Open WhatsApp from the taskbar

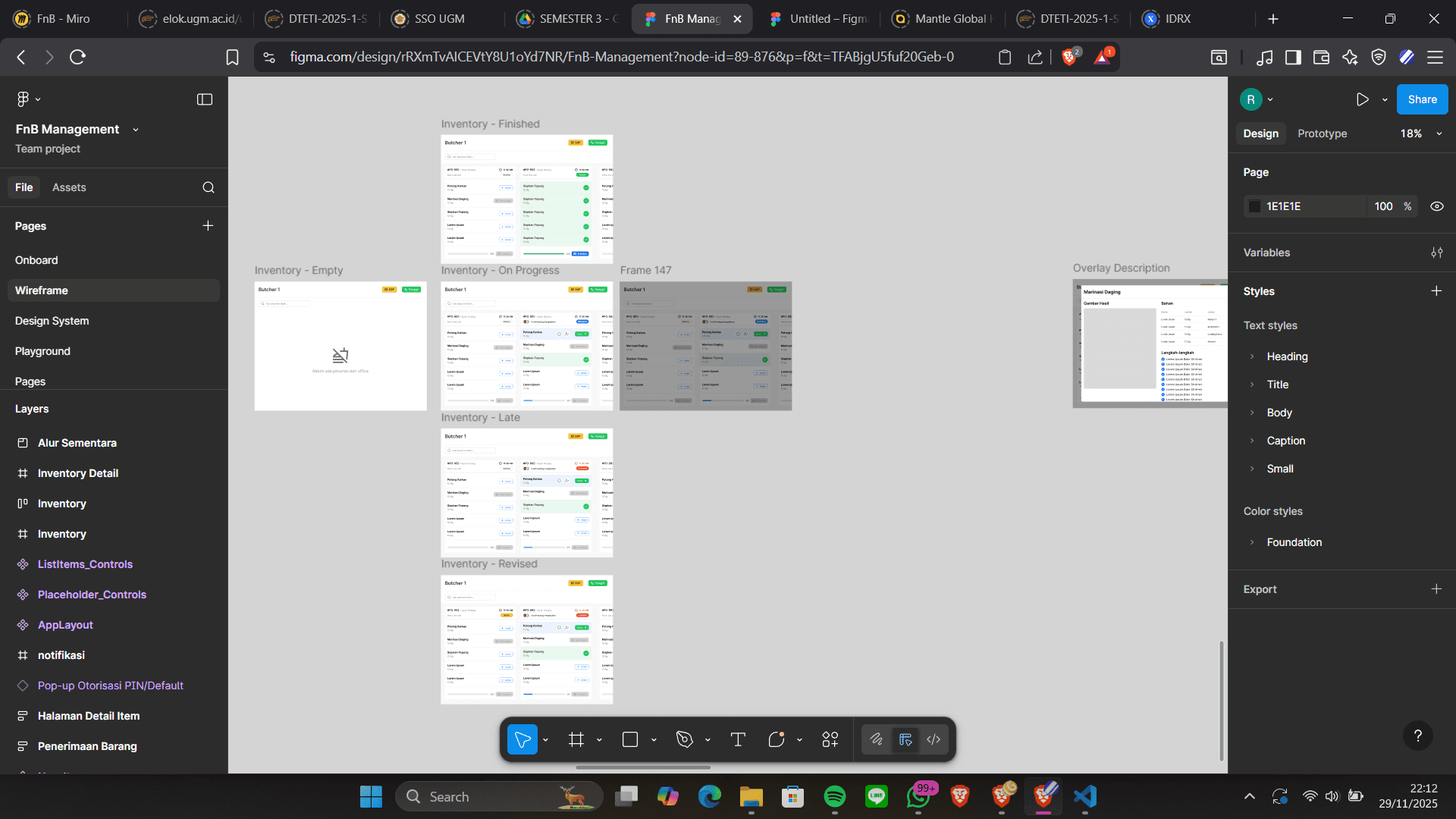point(918,796)
